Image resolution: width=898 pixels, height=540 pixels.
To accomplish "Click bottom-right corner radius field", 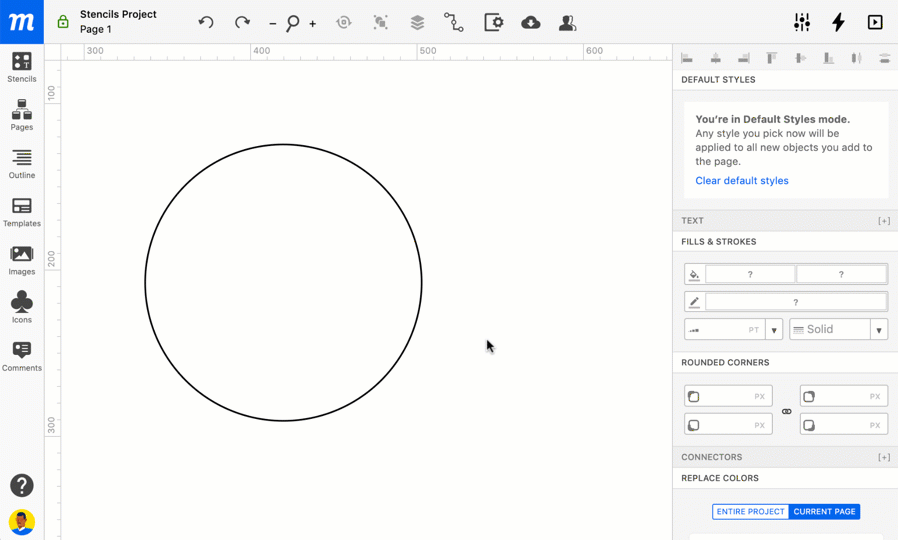I will [x=844, y=424].
